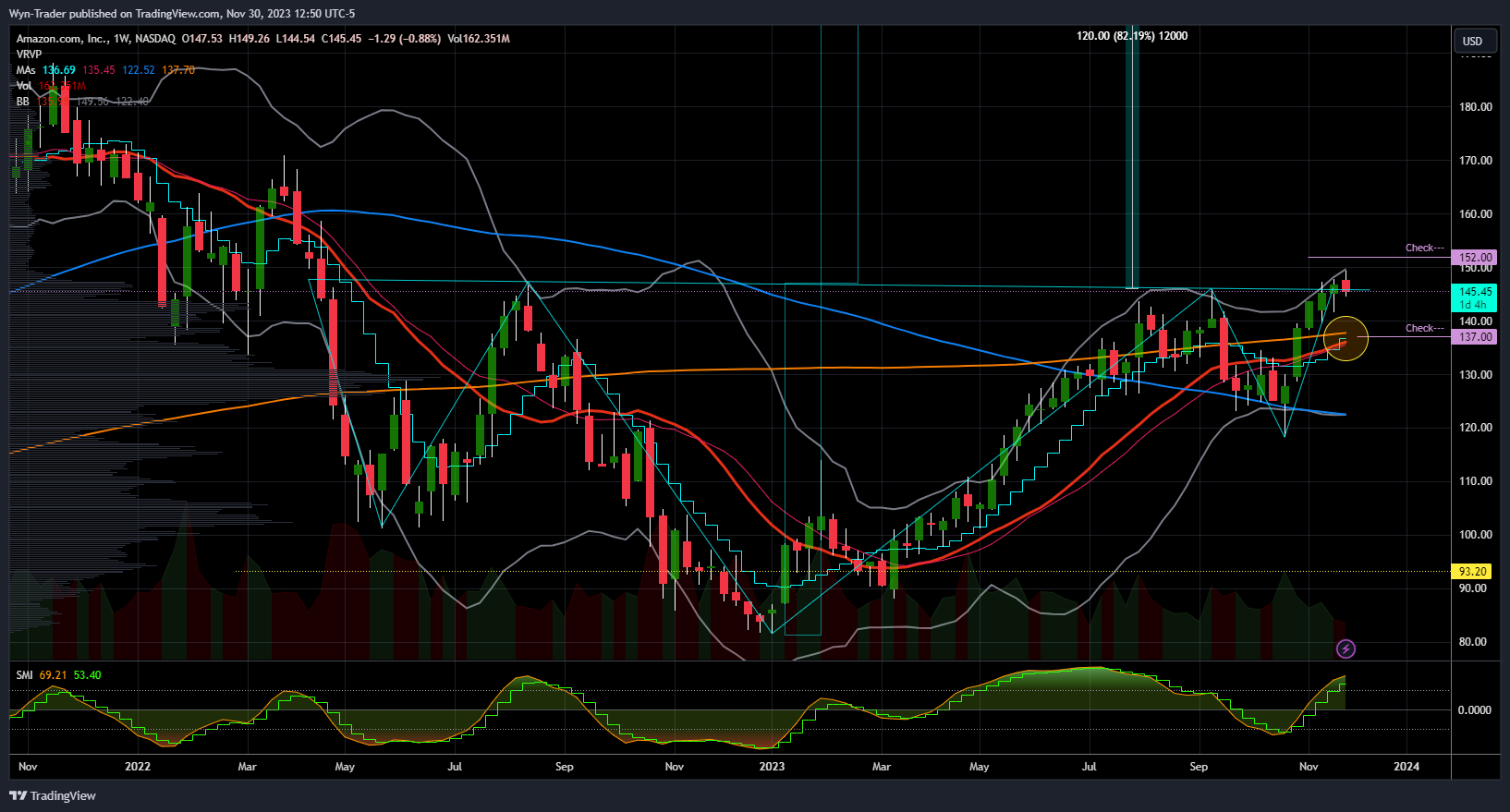Click the 170.00 price axis label
1510x812 pixels.
(1476, 161)
